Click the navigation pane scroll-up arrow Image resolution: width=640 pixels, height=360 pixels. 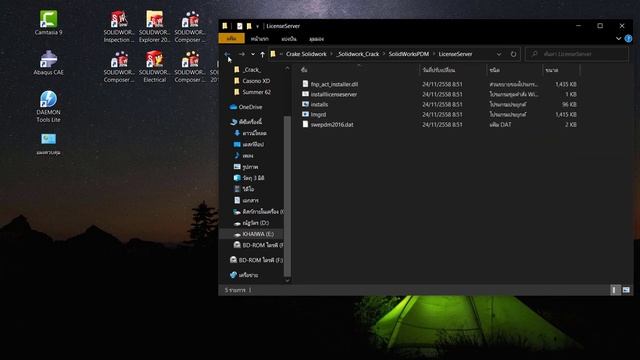[x=287, y=68]
